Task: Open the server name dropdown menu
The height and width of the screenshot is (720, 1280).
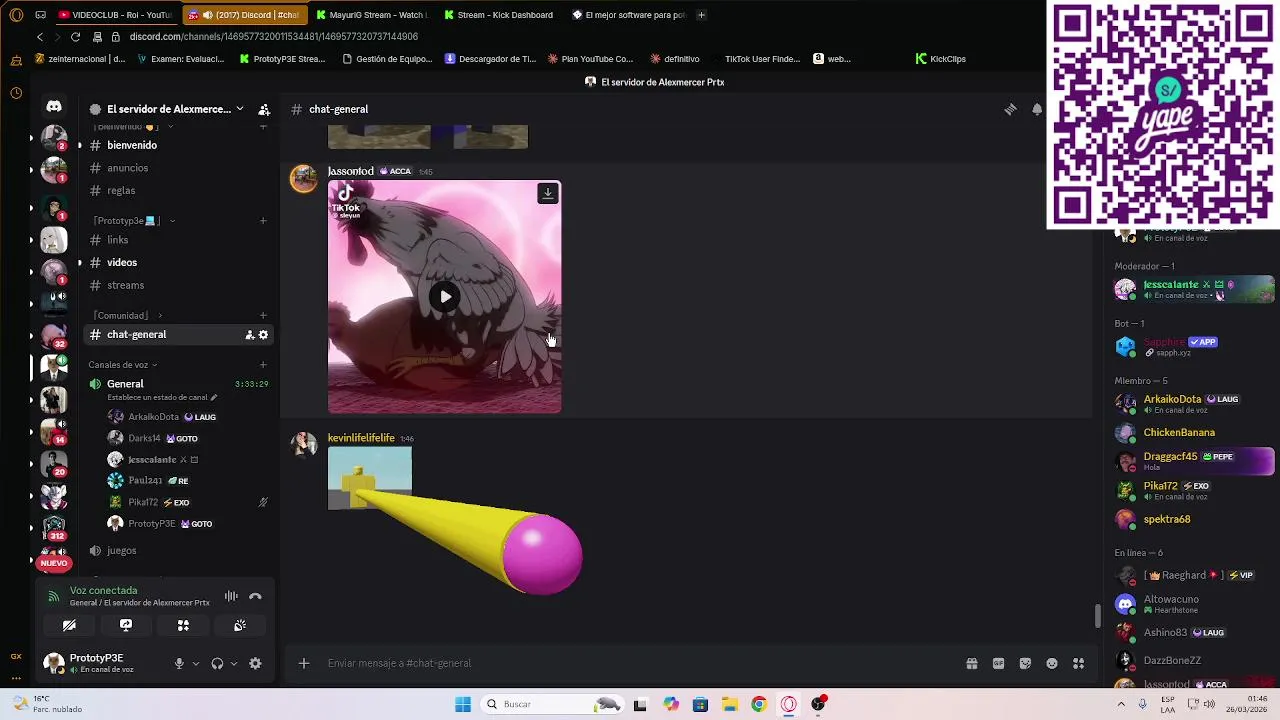Action: coord(239,109)
